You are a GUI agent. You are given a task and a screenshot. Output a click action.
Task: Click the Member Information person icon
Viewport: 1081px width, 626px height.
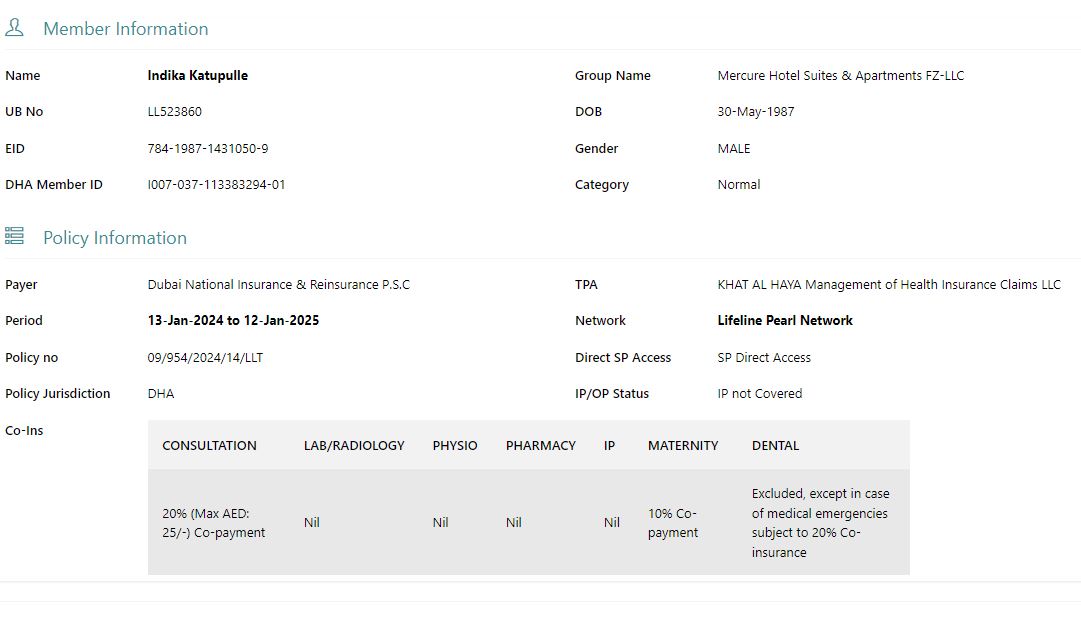click(x=14, y=28)
